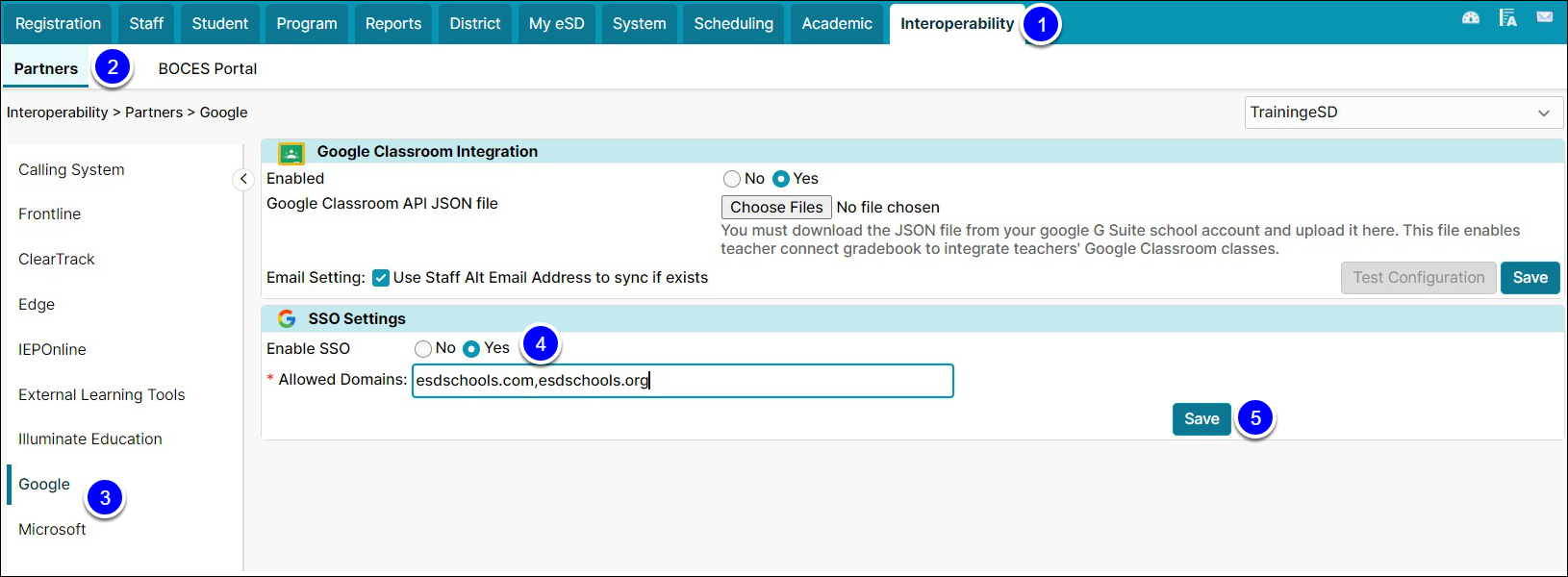Set Google Classroom Enabled to No
The height and width of the screenshot is (577, 1568).
coord(732,179)
